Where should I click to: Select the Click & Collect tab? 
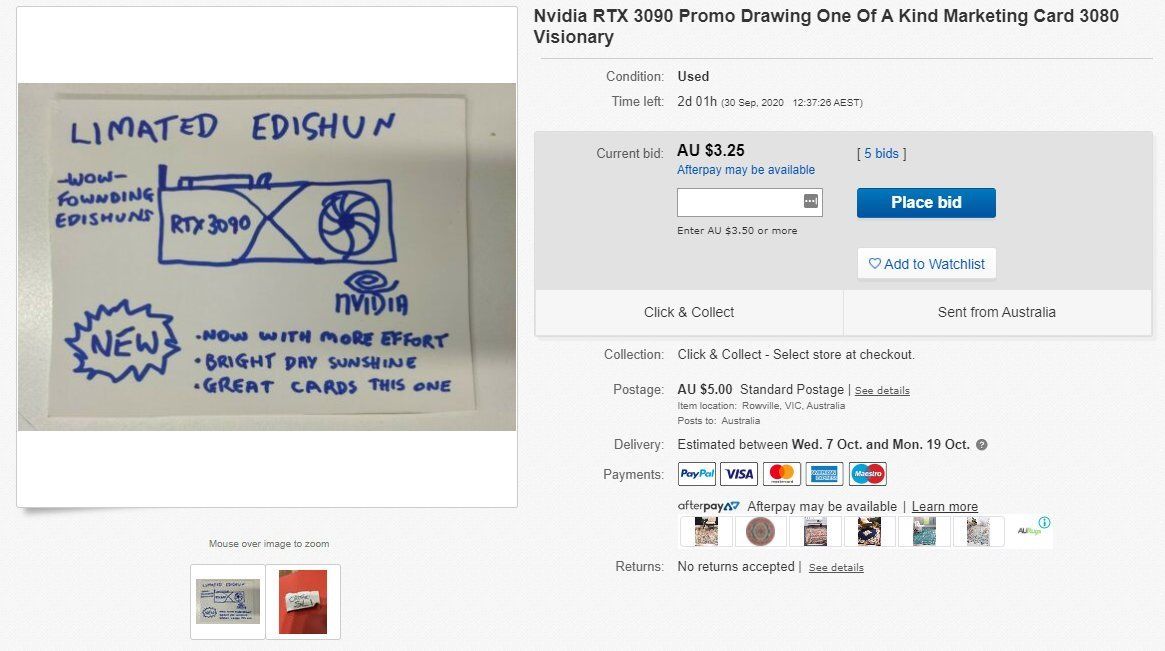point(689,312)
